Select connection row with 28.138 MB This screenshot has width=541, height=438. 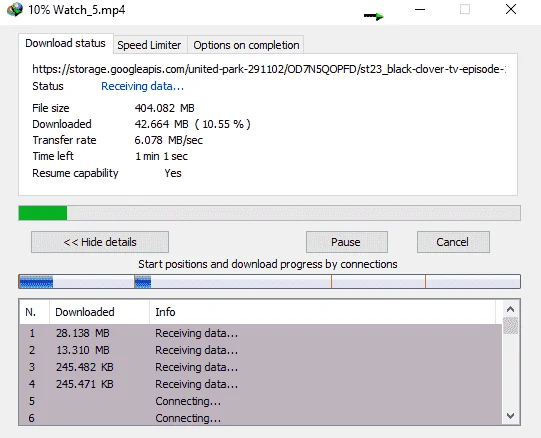tap(260, 333)
